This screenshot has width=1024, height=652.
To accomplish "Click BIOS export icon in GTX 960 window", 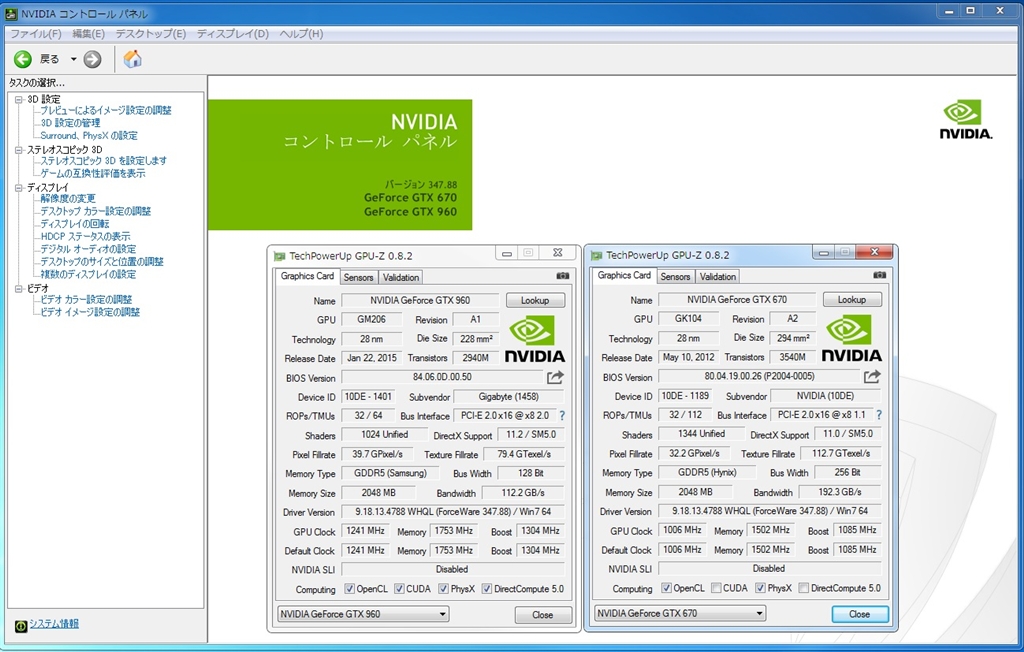I will pos(555,377).
